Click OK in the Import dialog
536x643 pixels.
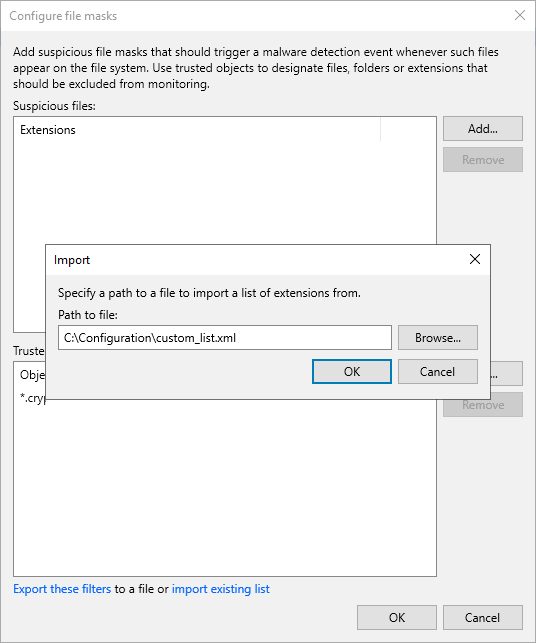pos(352,372)
